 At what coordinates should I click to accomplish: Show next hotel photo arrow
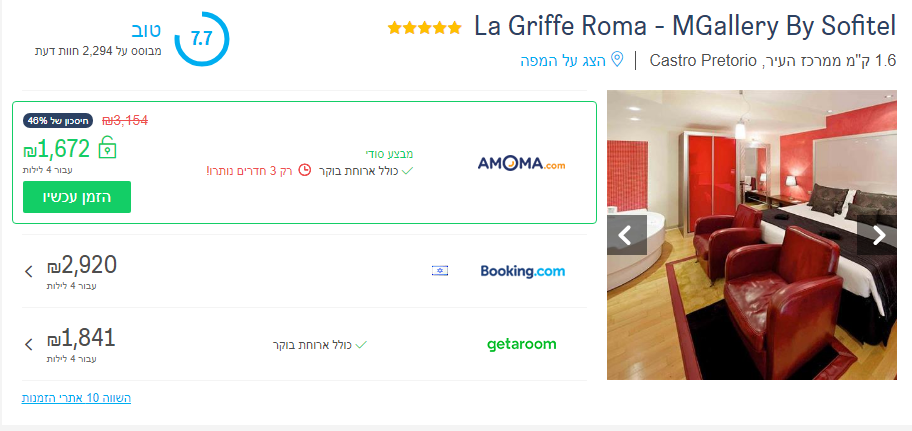879,235
